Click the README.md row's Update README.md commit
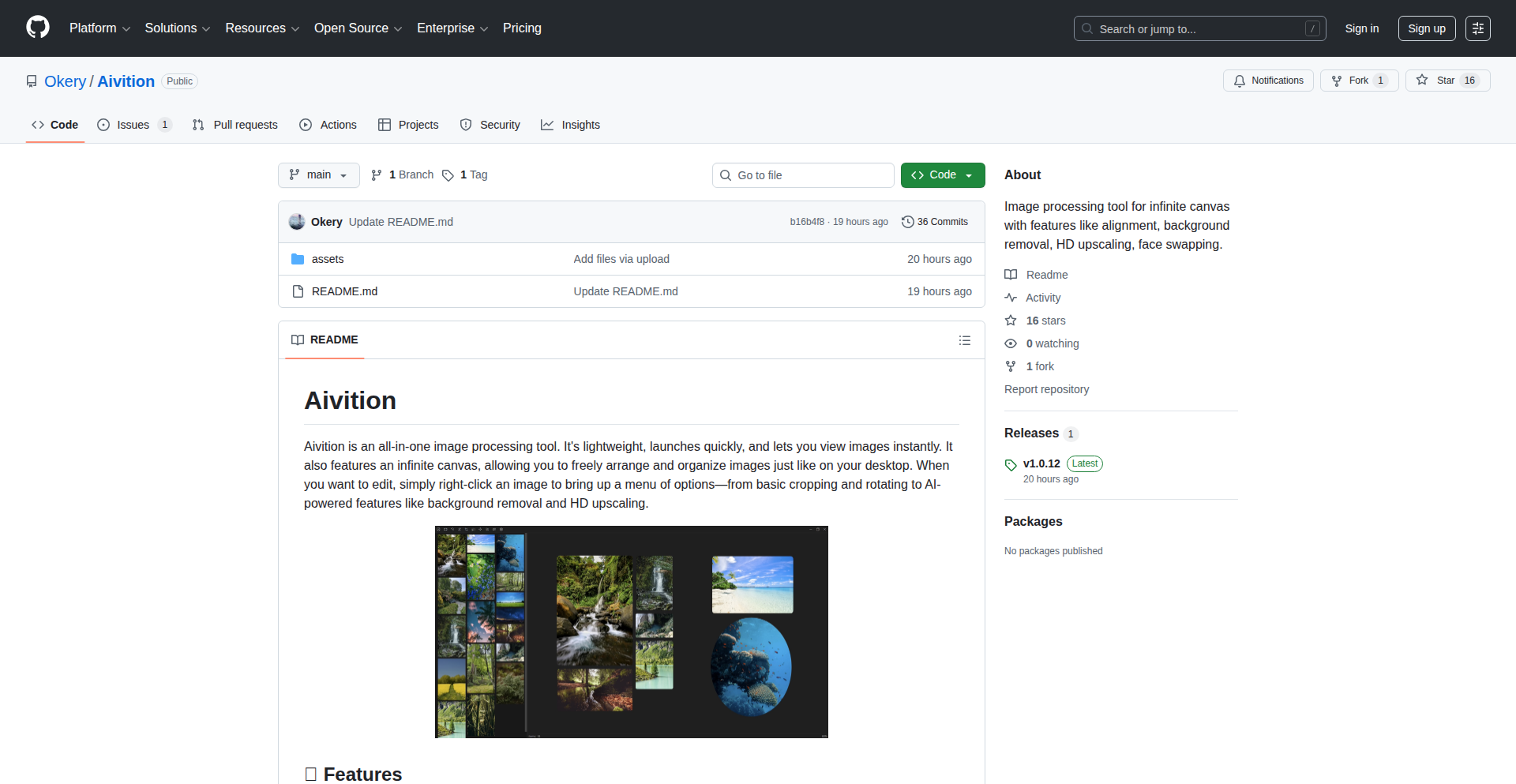This screenshot has width=1516, height=784. pyautogui.click(x=625, y=291)
